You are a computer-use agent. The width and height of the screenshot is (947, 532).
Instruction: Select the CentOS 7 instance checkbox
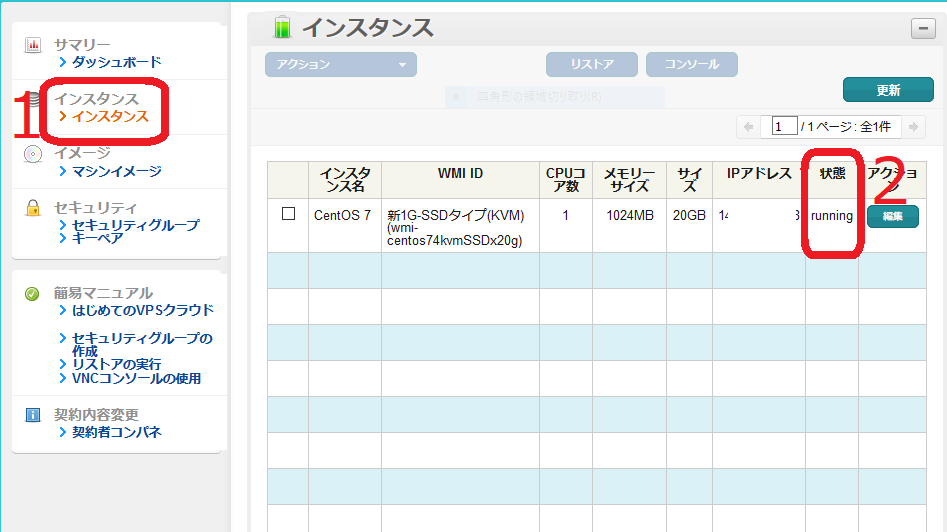[289, 214]
